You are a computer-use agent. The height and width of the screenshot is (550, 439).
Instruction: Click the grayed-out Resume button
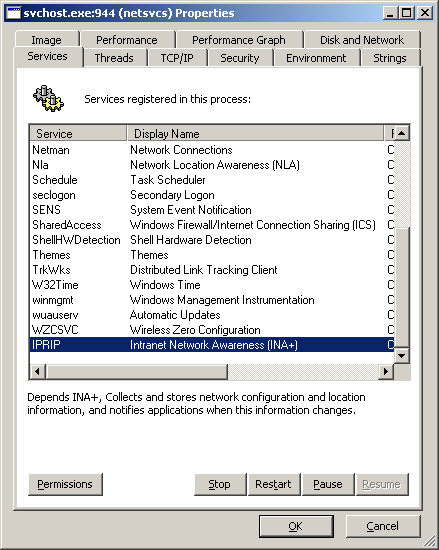coord(382,484)
